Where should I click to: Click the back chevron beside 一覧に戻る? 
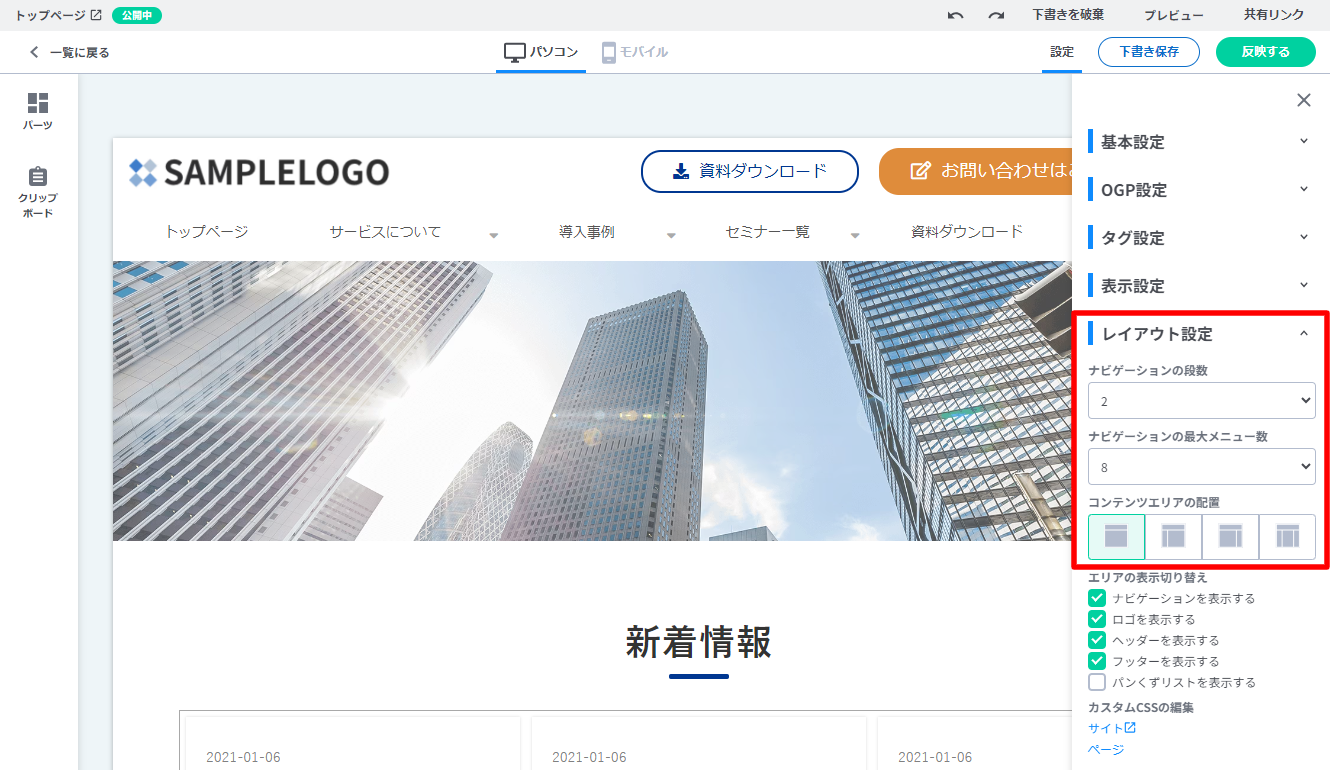tap(34, 52)
